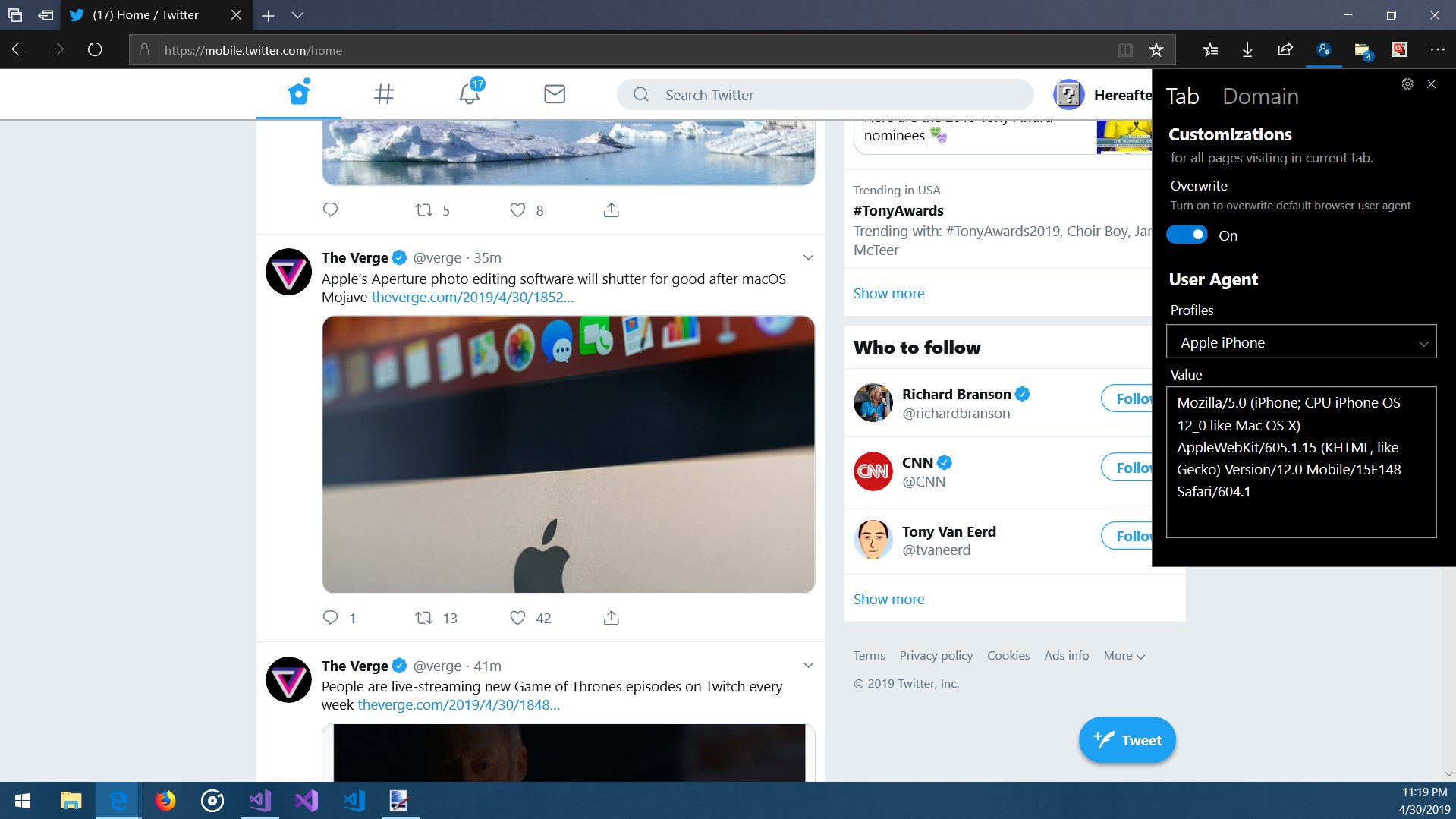Click the Share page icon

1285,50
